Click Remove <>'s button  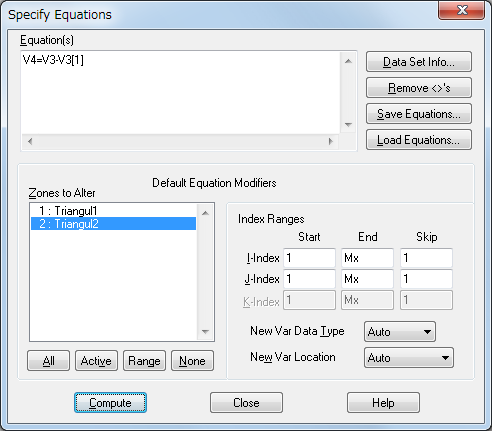(419, 88)
